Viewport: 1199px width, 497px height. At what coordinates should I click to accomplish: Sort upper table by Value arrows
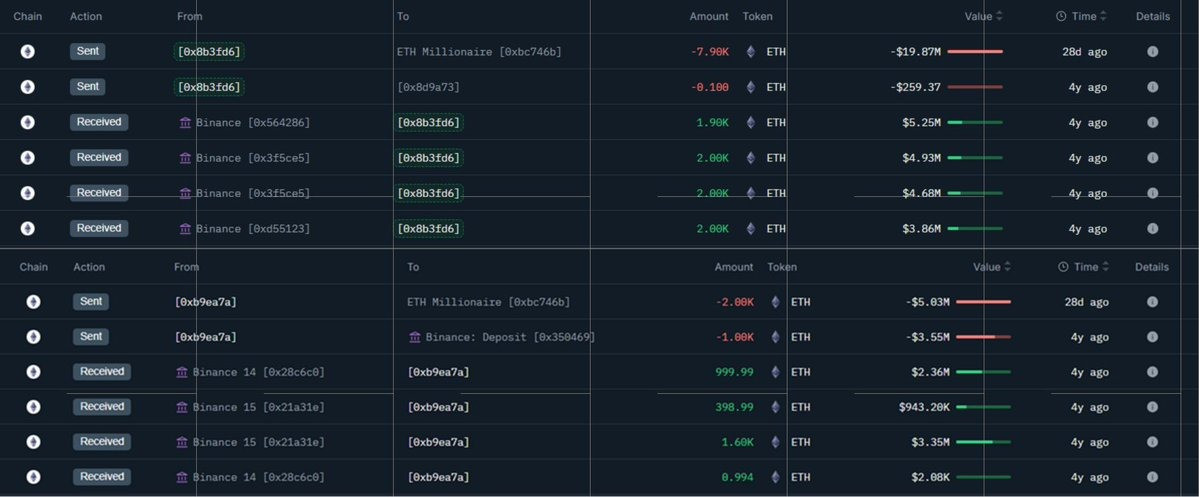(1000, 16)
